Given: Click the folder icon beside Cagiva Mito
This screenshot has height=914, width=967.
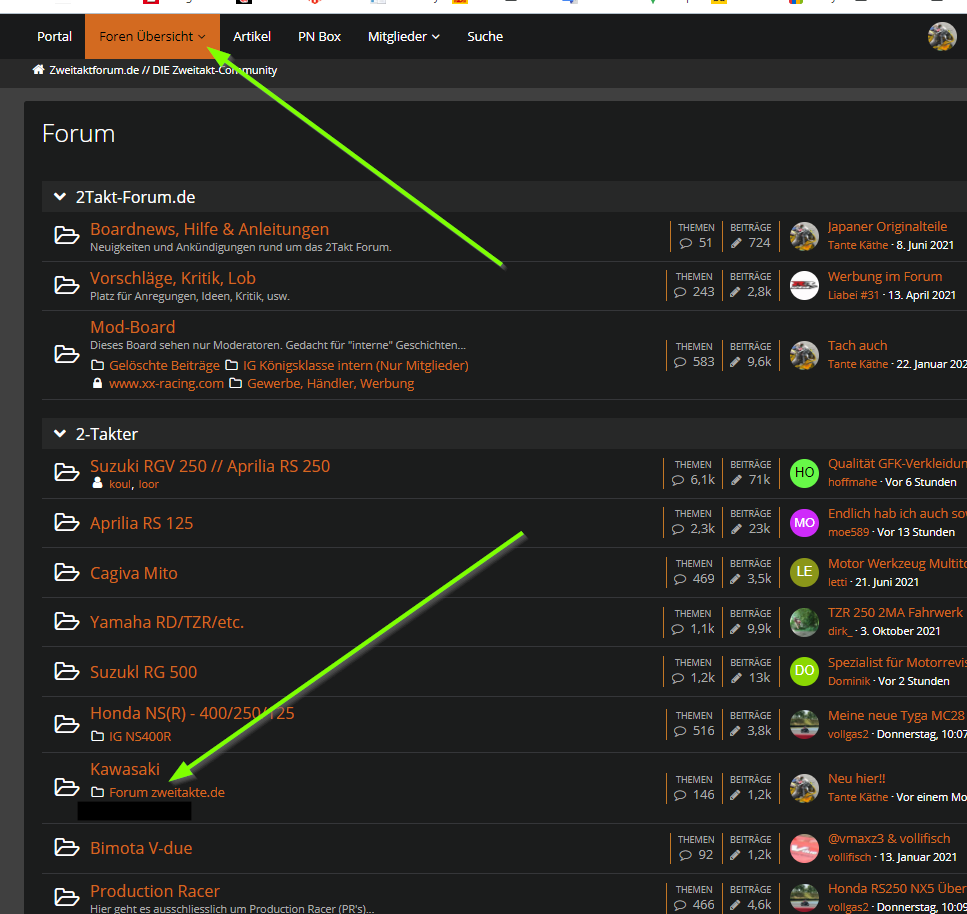Looking at the screenshot, I should (66, 573).
